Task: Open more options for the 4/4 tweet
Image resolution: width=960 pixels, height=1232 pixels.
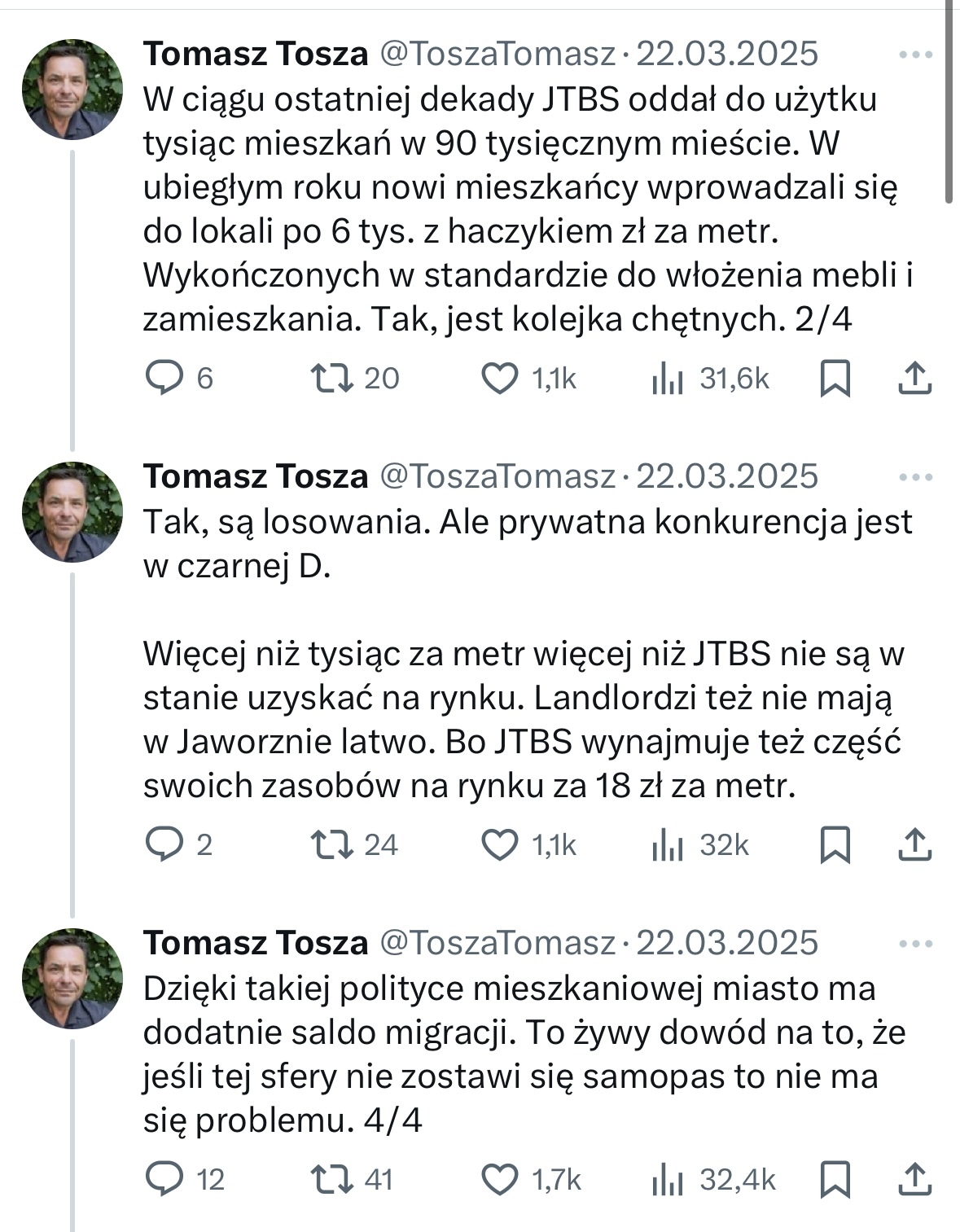Action: coord(914,944)
